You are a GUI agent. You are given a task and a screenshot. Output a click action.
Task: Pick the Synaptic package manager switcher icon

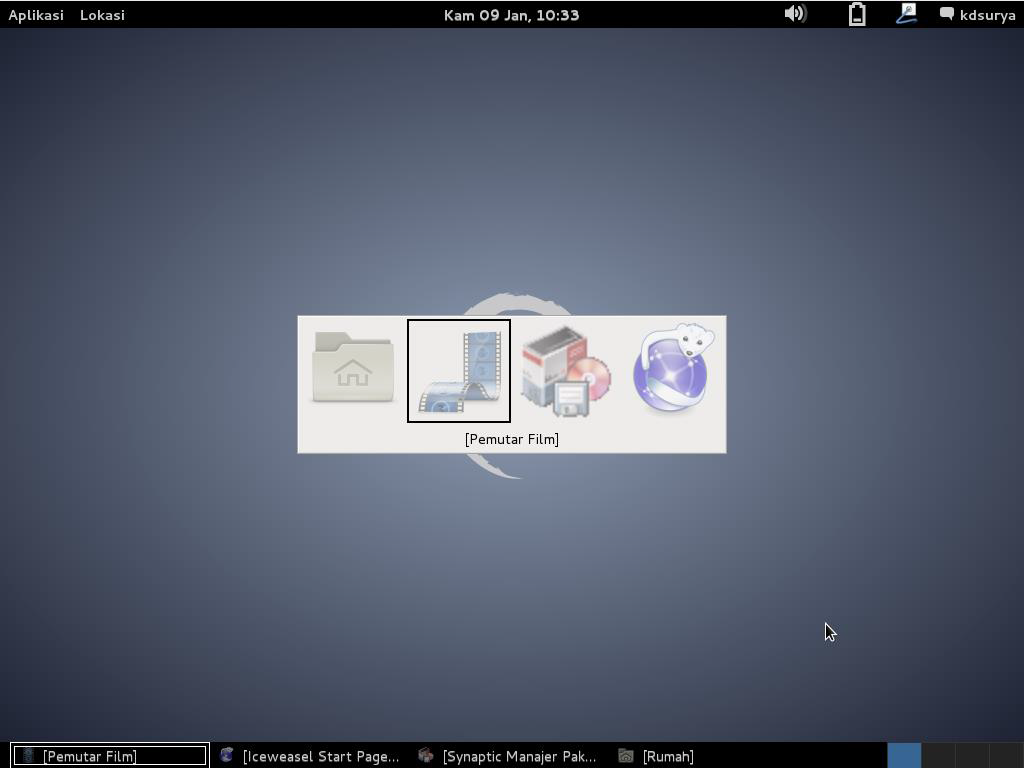[x=565, y=371]
